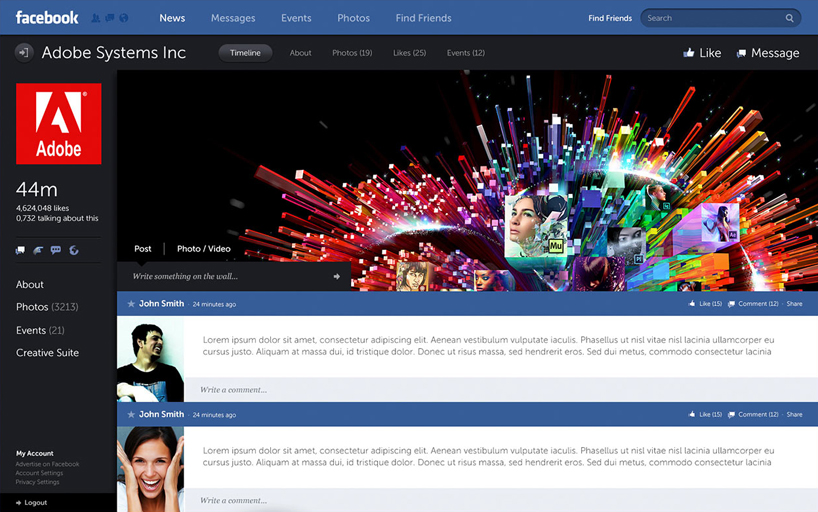Select the Post composer tab
The height and width of the screenshot is (512, 818).
142,249
